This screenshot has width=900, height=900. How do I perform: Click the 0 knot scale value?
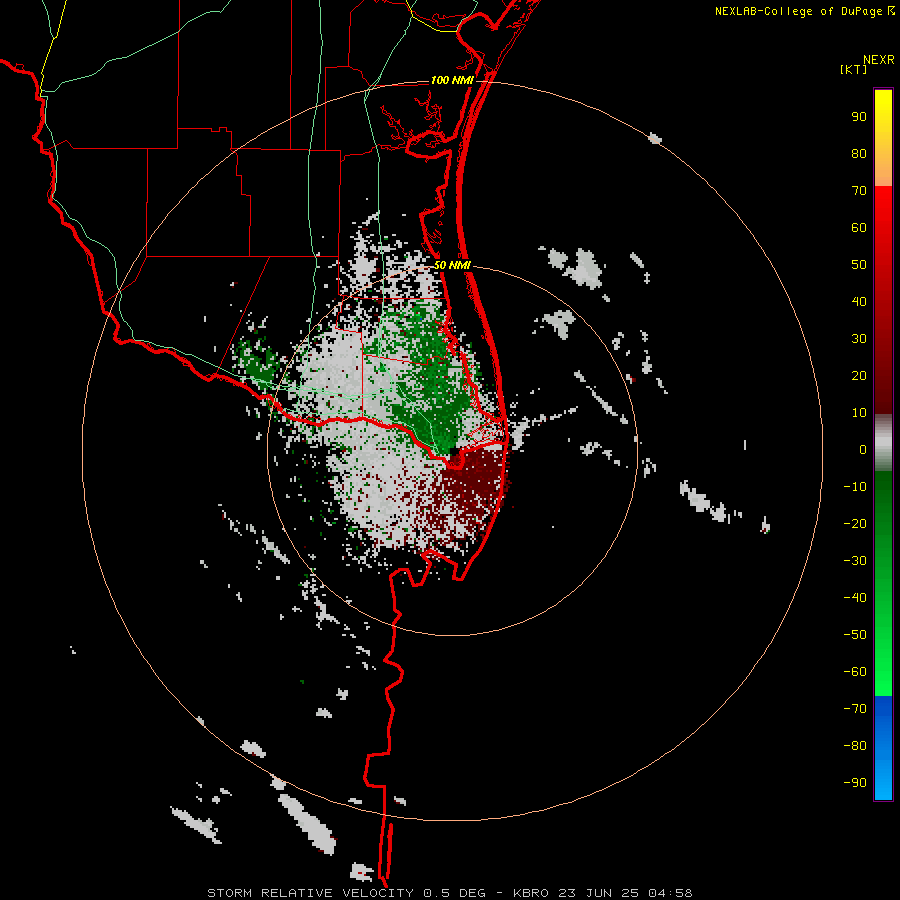863,450
